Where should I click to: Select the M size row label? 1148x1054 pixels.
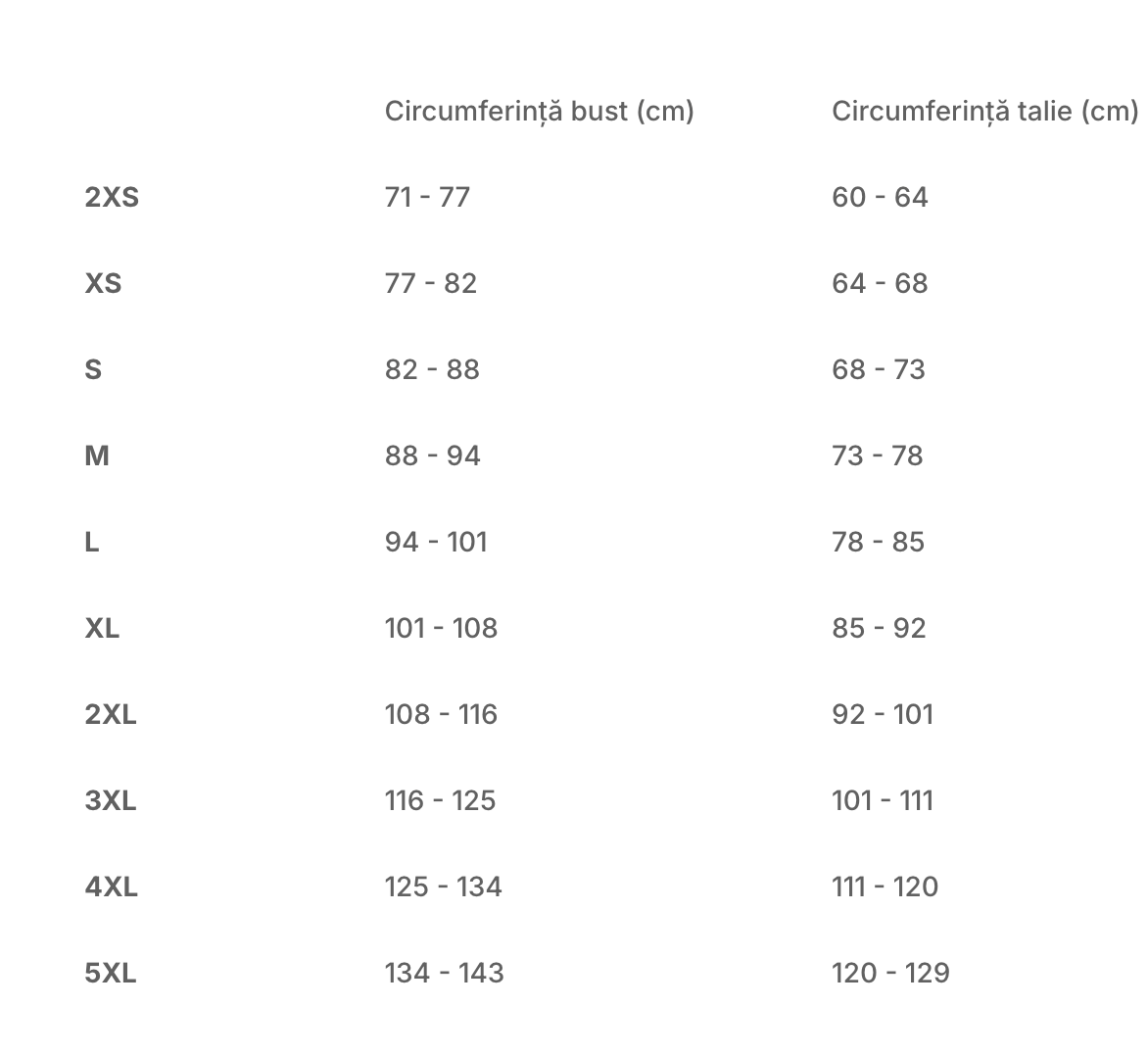click(97, 456)
